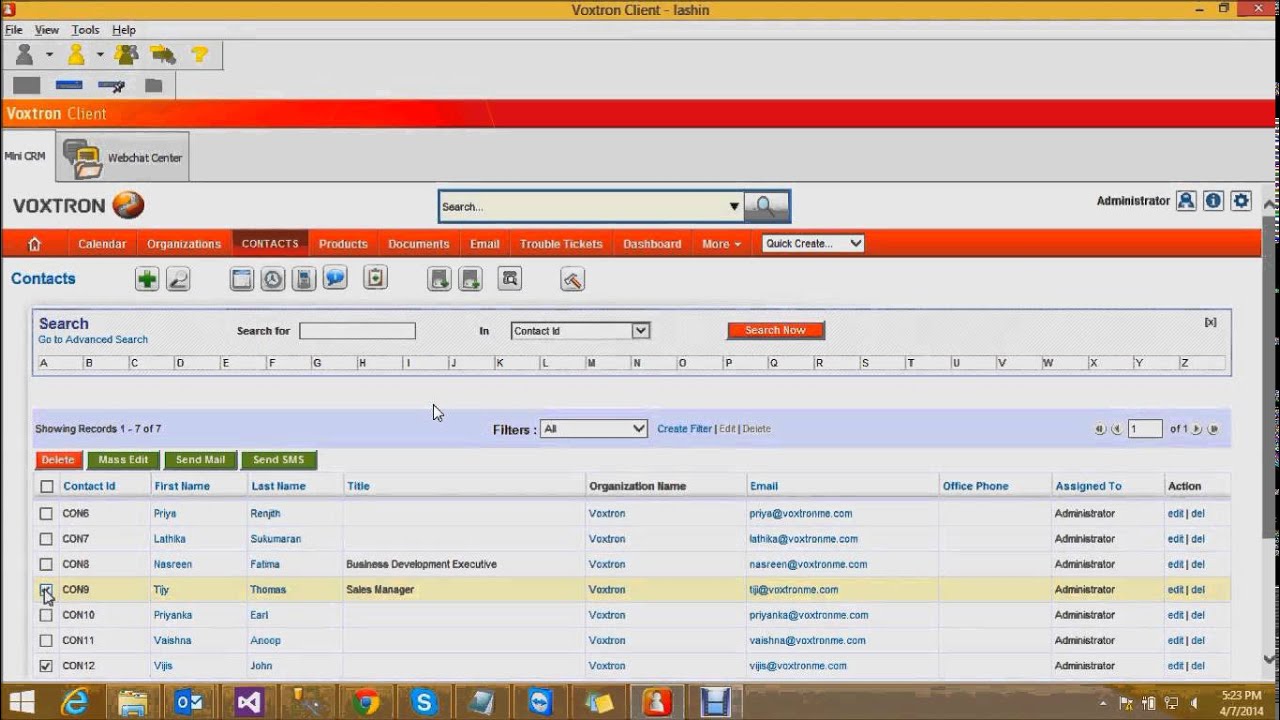
Task: Open the Trouble Tickets tab
Action: tap(561, 244)
